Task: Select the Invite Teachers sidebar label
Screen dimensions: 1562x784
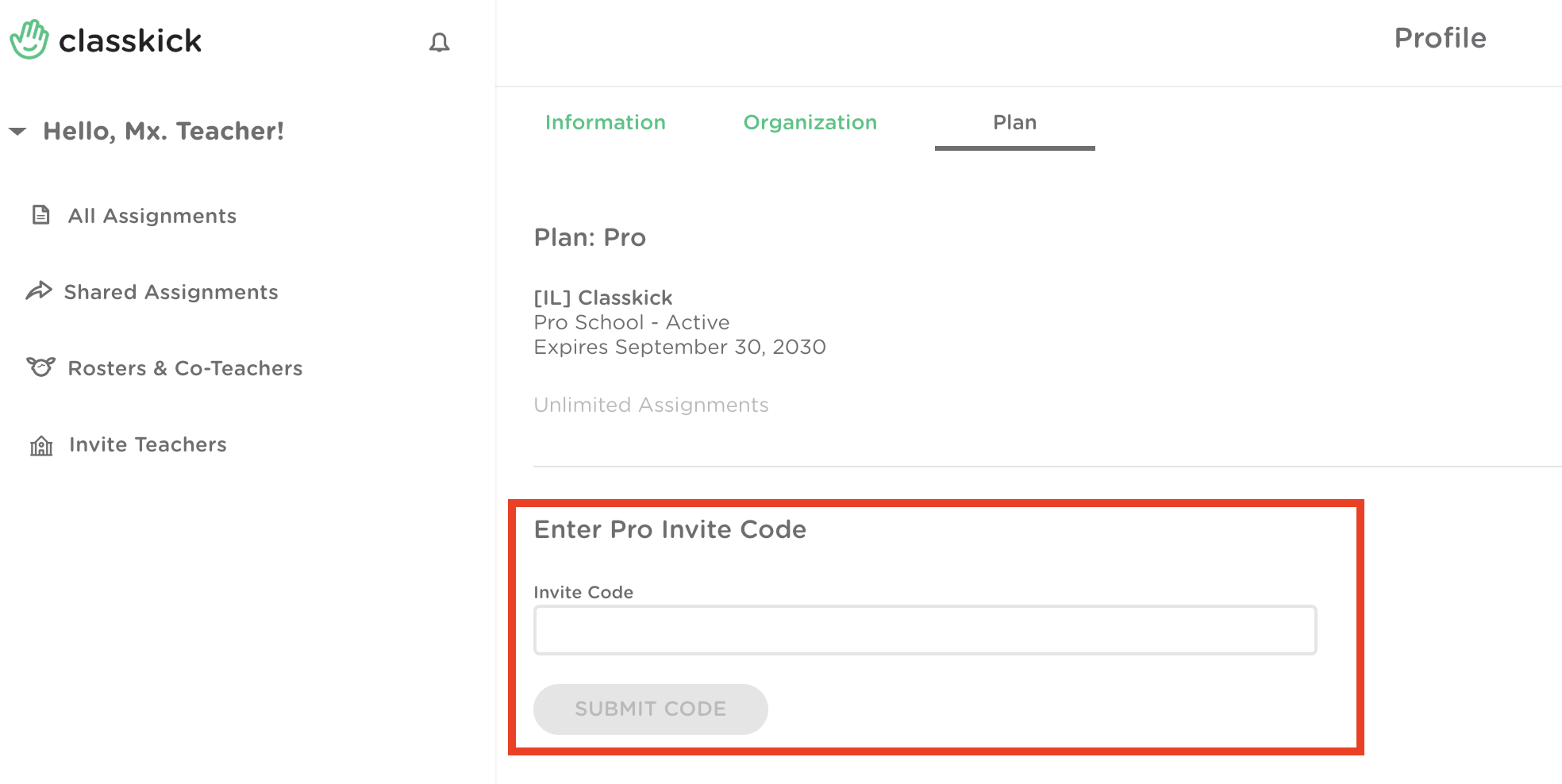Action: [148, 444]
